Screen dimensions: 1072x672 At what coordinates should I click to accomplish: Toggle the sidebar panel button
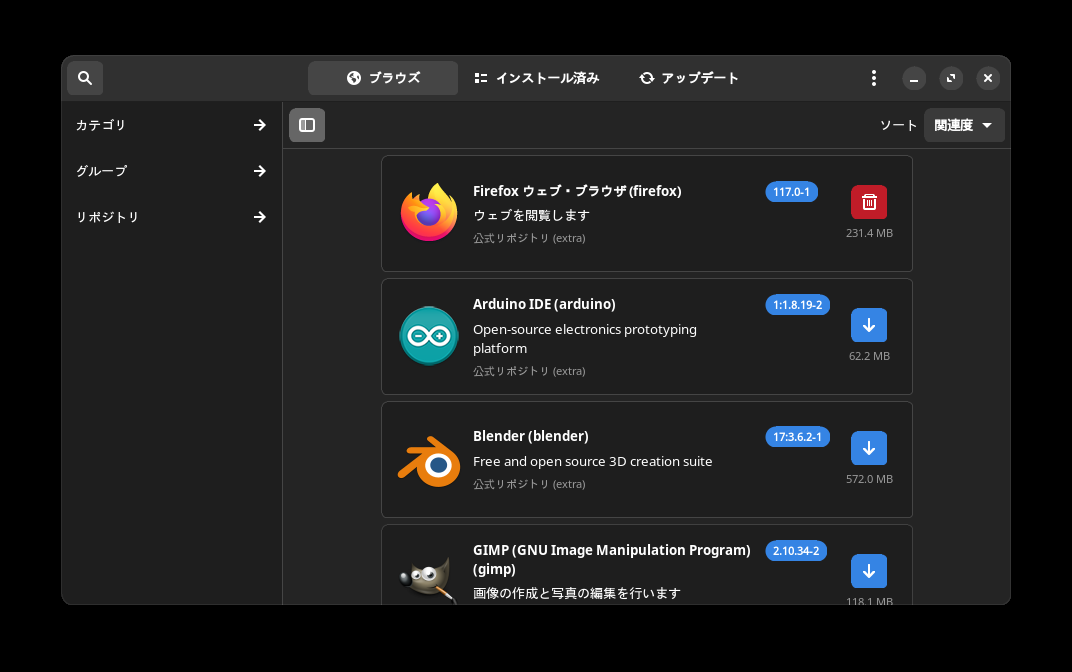[x=307, y=125]
